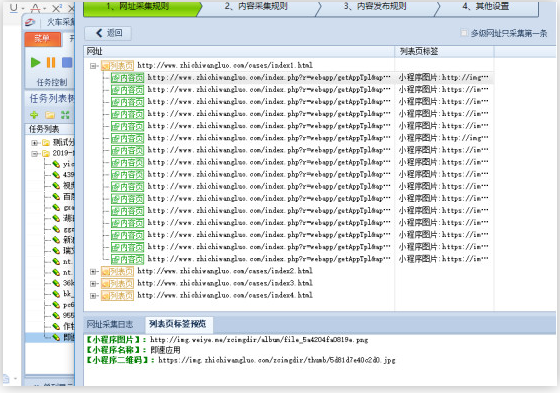Image resolution: width=560 pixels, height=393 pixels.
Task: Click the new folder icon in task tree toolbar
Action: [50, 115]
